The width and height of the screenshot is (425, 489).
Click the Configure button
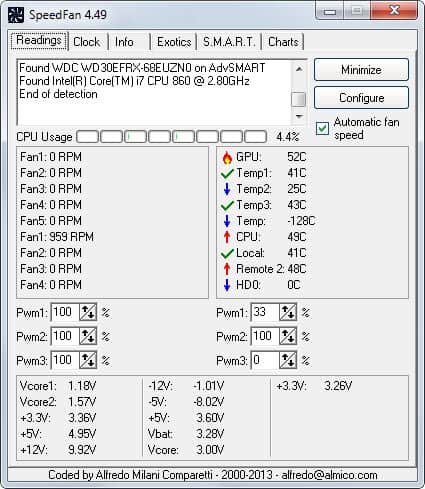click(361, 98)
